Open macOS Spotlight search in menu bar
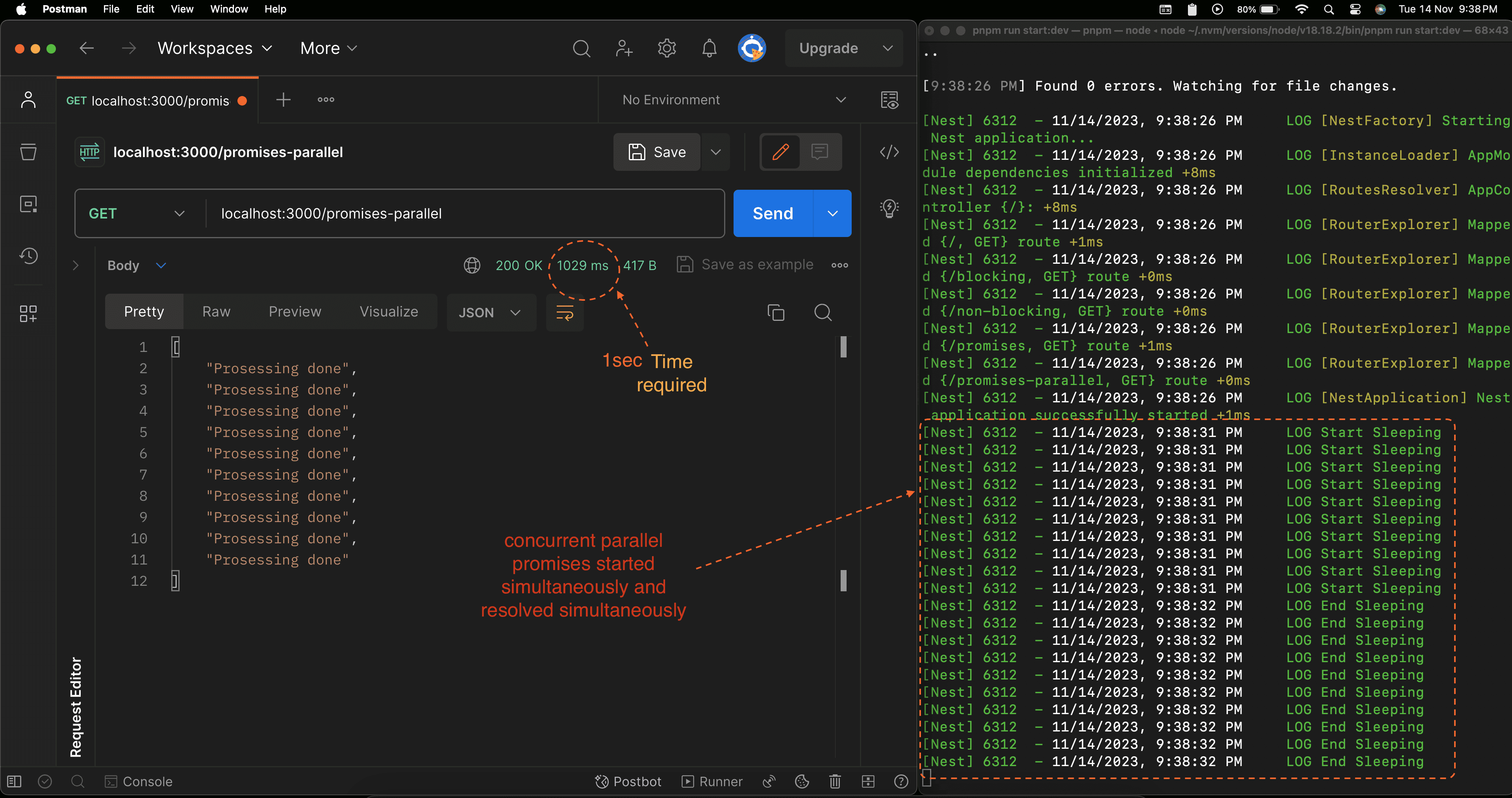 (x=1329, y=9)
